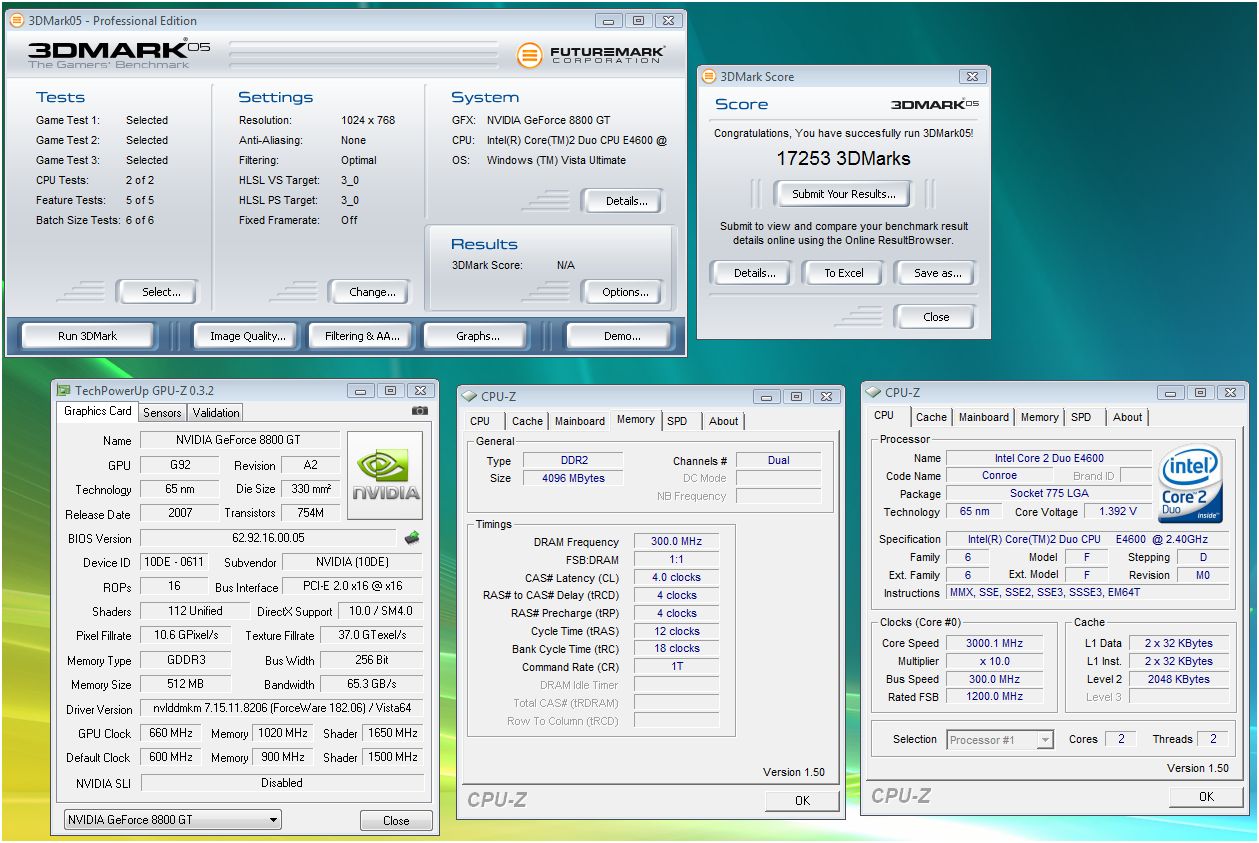This screenshot has height=843, width=1259.
Task: Open Mainboard tab in CPU-Z Memory window
Action: coord(580,421)
